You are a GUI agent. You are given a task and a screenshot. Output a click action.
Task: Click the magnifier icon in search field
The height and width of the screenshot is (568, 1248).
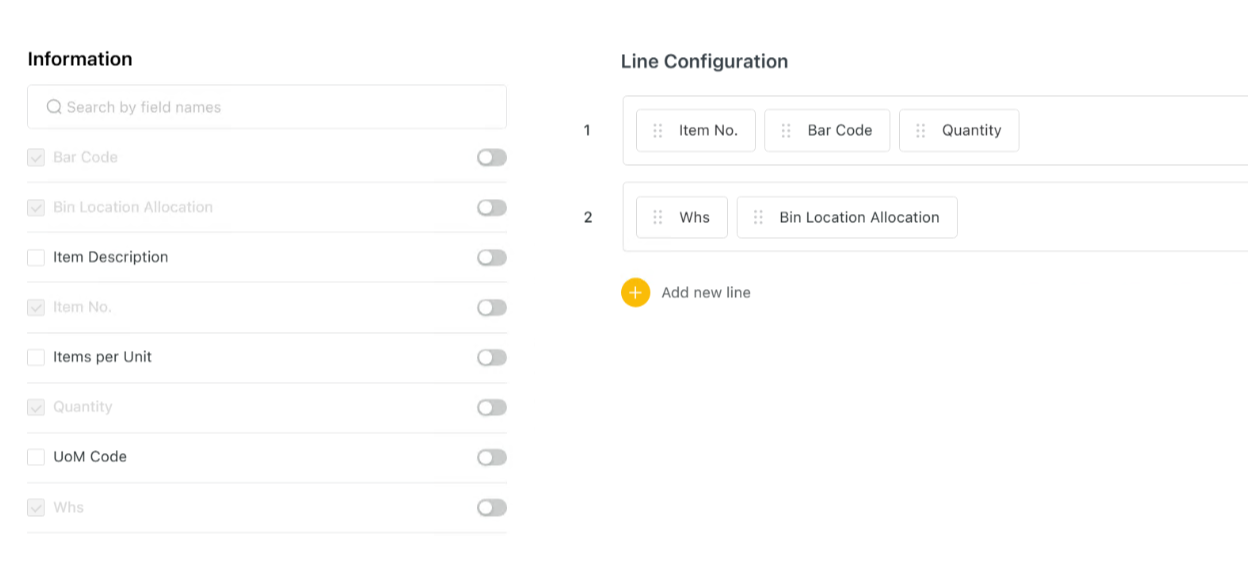(54, 107)
